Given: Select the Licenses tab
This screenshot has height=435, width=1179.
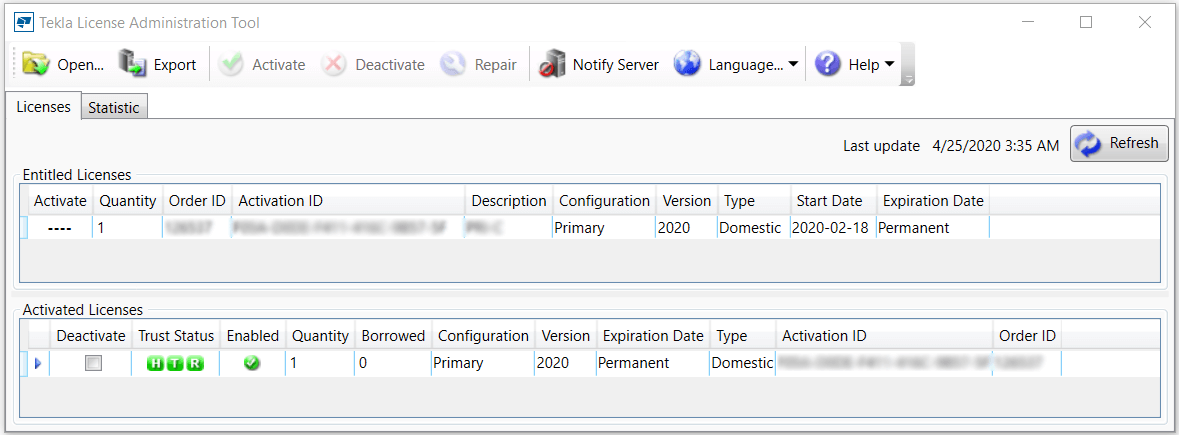Looking at the screenshot, I should [x=44, y=107].
